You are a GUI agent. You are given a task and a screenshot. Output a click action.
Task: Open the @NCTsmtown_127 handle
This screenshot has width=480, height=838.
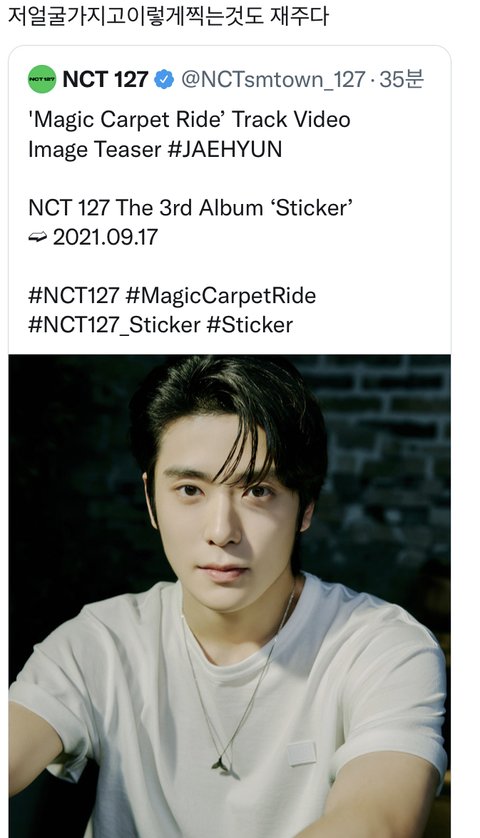point(273,80)
